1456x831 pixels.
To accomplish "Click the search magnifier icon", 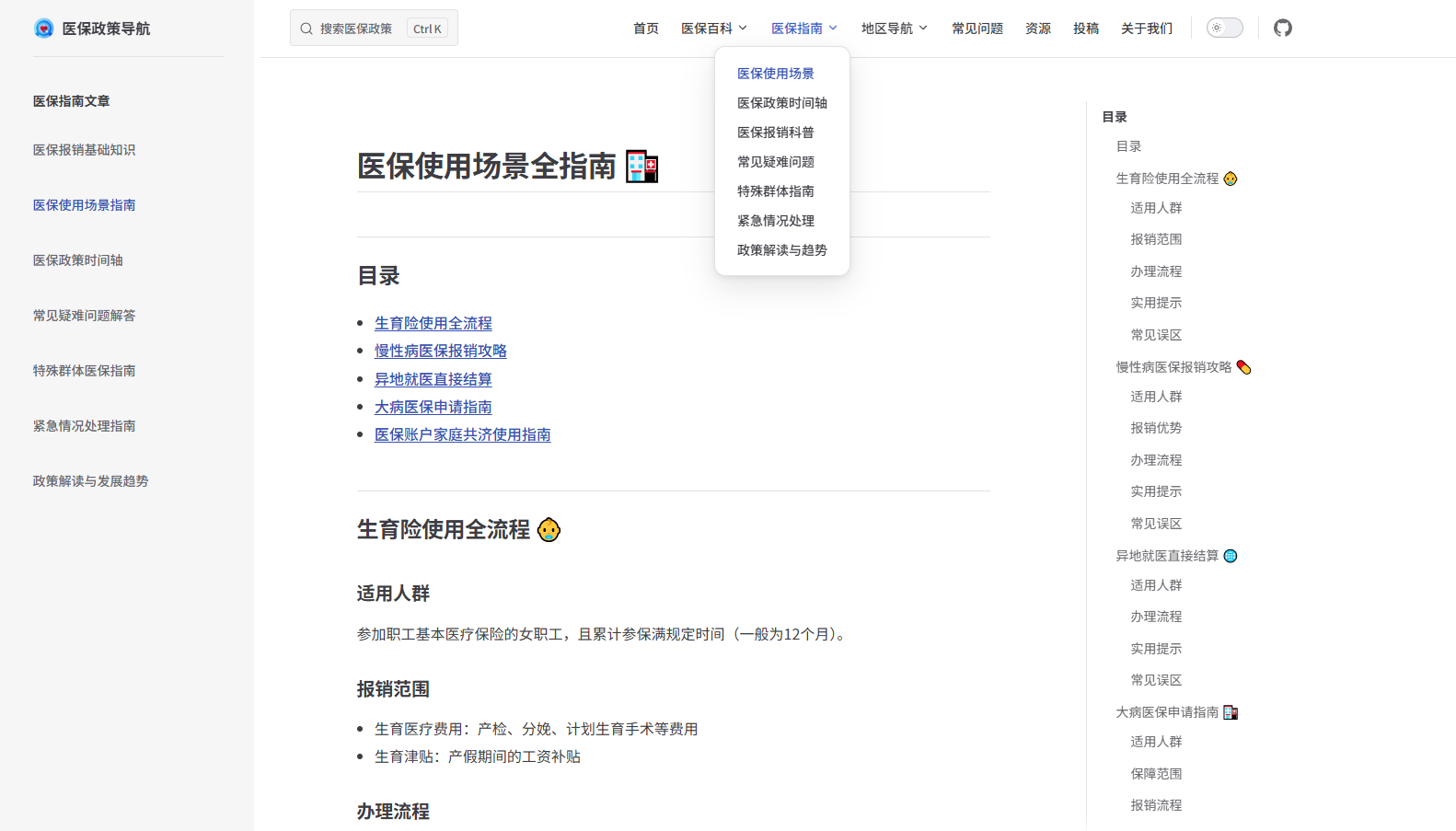I will click(x=306, y=29).
